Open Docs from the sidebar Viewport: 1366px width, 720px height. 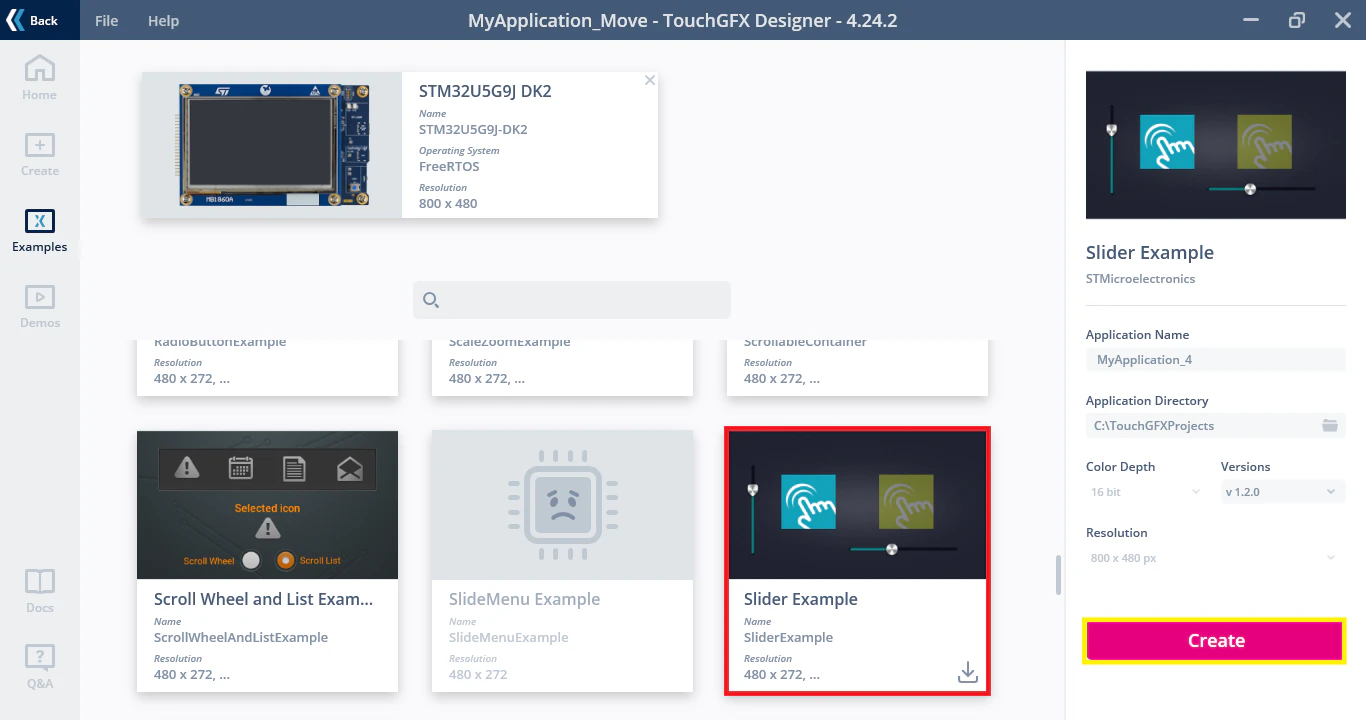pyautogui.click(x=40, y=592)
